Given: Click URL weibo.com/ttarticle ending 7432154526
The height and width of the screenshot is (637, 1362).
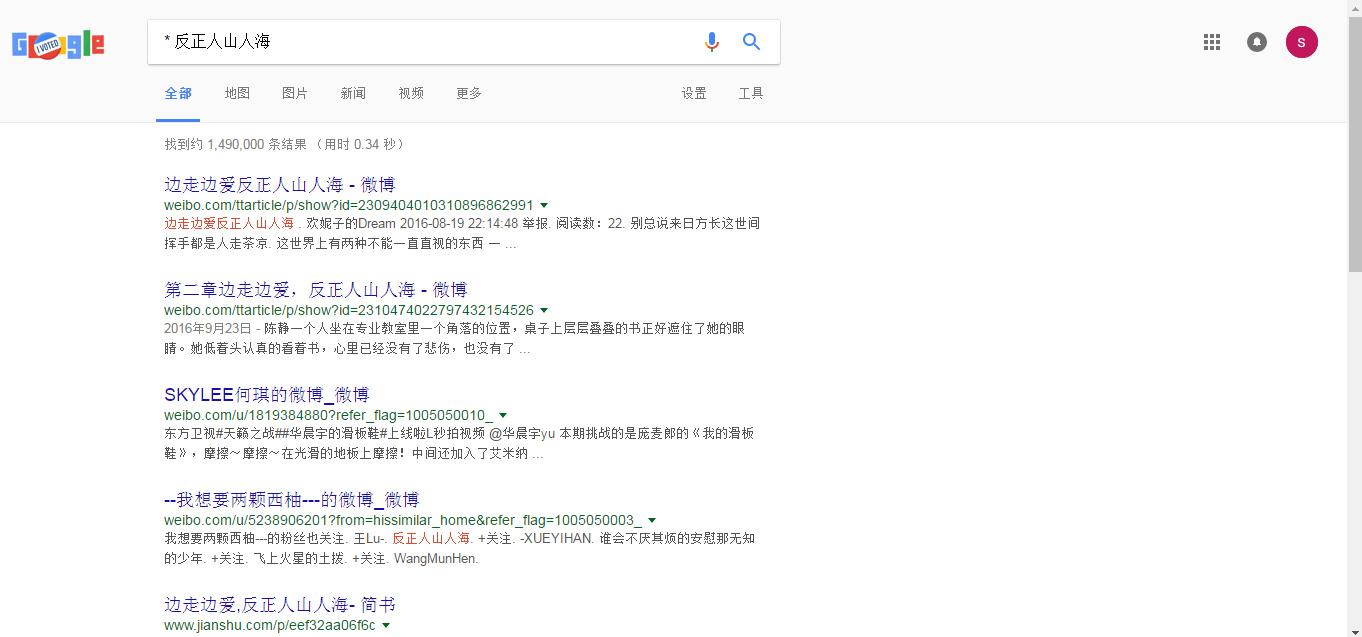Looking at the screenshot, I should coord(349,311).
